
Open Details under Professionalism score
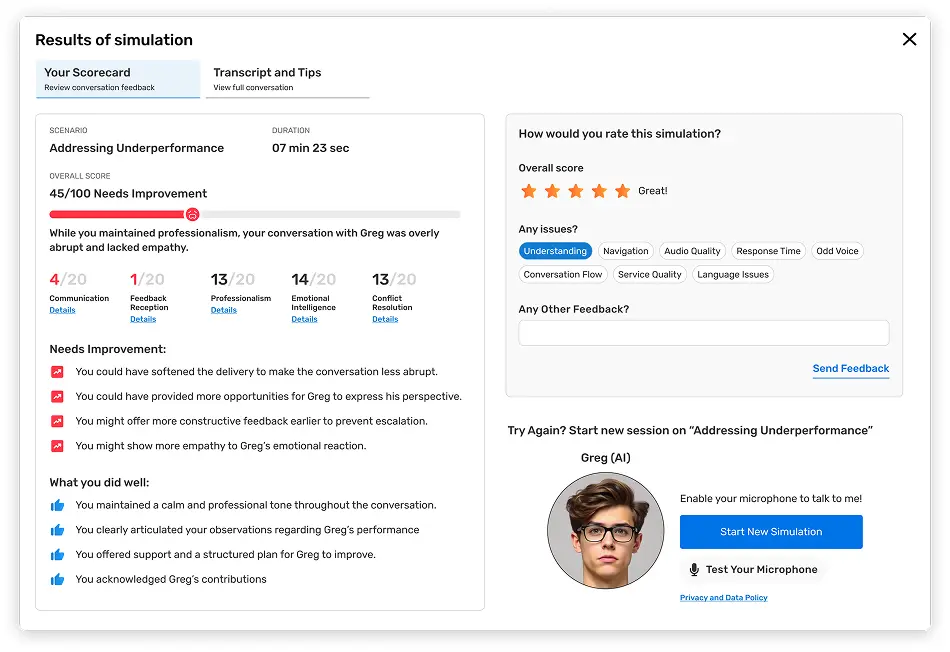click(x=224, y=310)
